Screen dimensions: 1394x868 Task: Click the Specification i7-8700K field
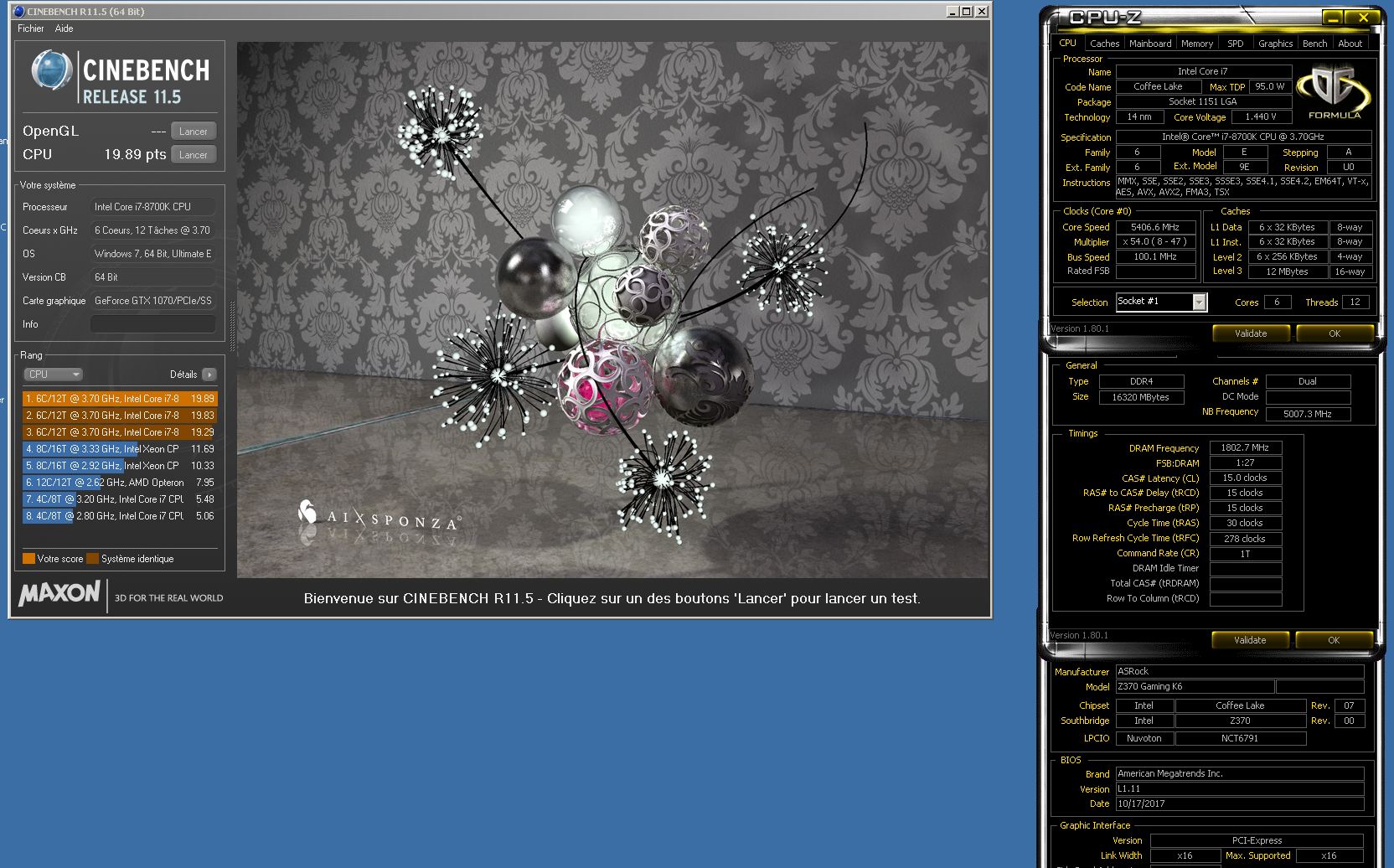tap(1243, 137)
